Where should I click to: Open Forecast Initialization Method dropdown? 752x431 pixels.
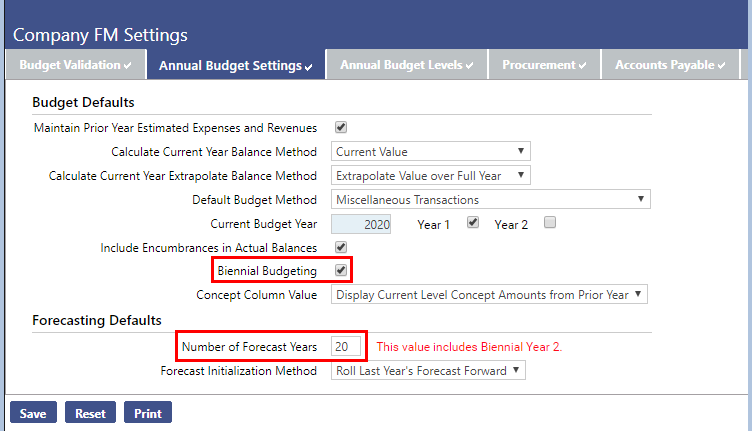coord(428,370)
